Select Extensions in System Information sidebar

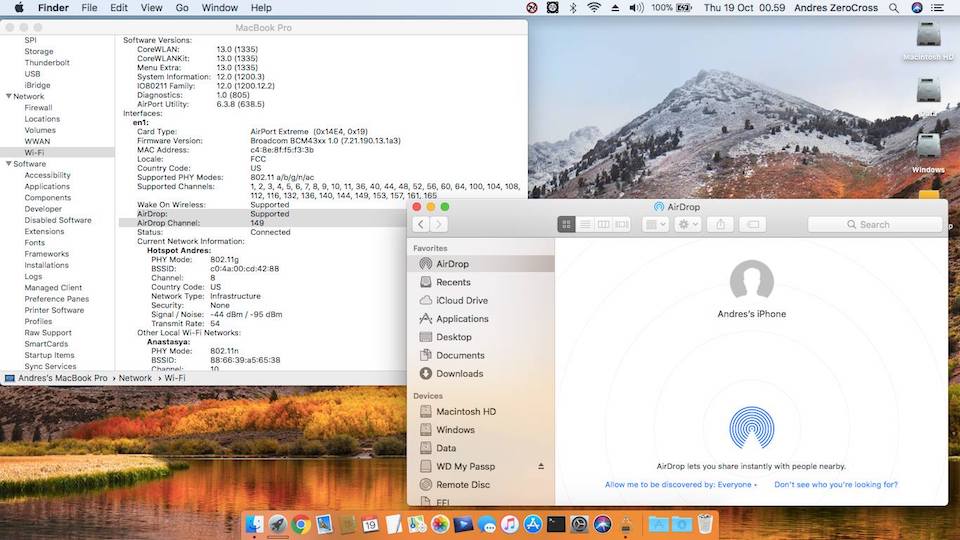tap(44, 231)
